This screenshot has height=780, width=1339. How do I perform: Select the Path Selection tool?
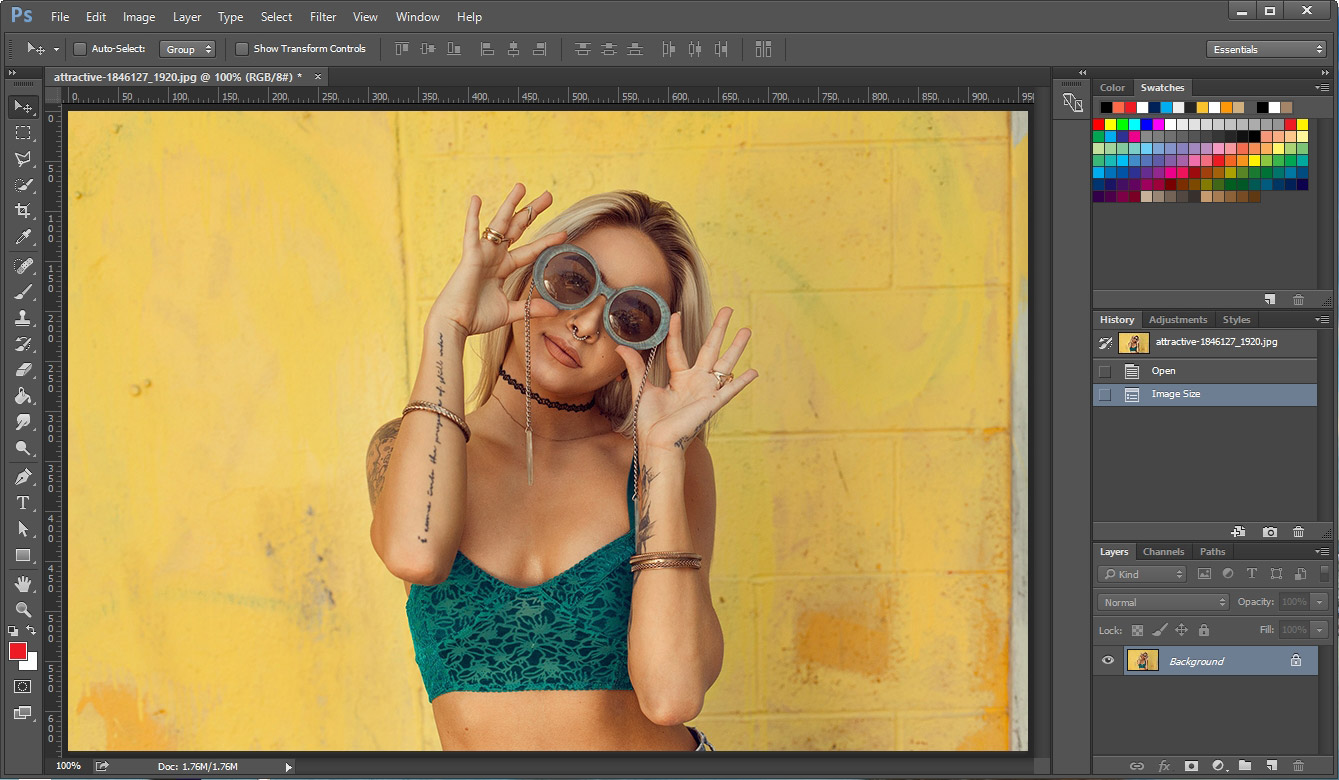click(23, 529)
